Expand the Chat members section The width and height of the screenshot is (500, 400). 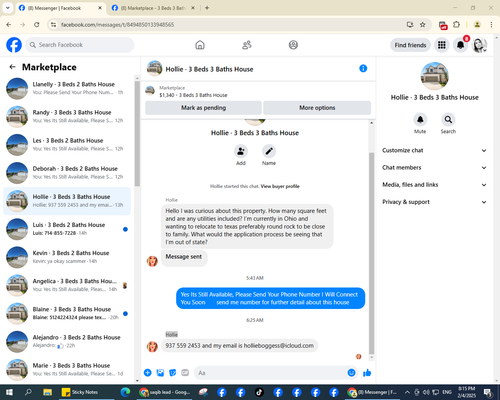tap(434, 168)
